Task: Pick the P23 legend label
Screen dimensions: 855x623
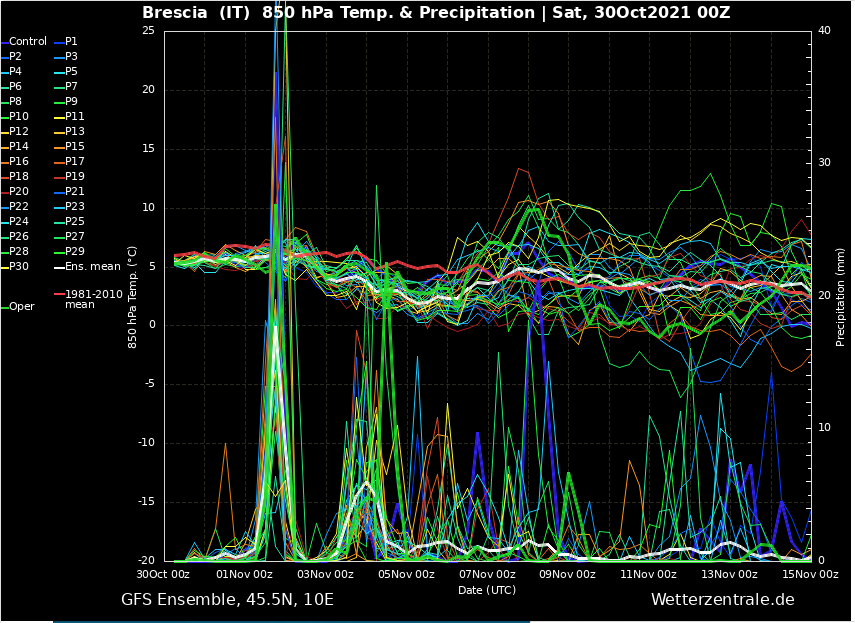Action: pyautogui.click(x=75, y=207)
